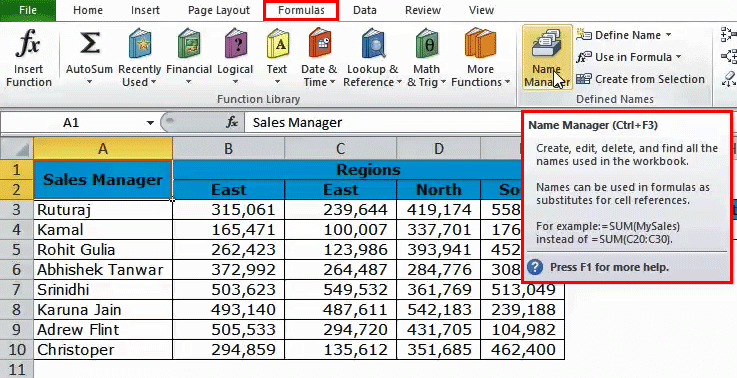Select the cell containing Rohit Gulia

pos(103,249)
